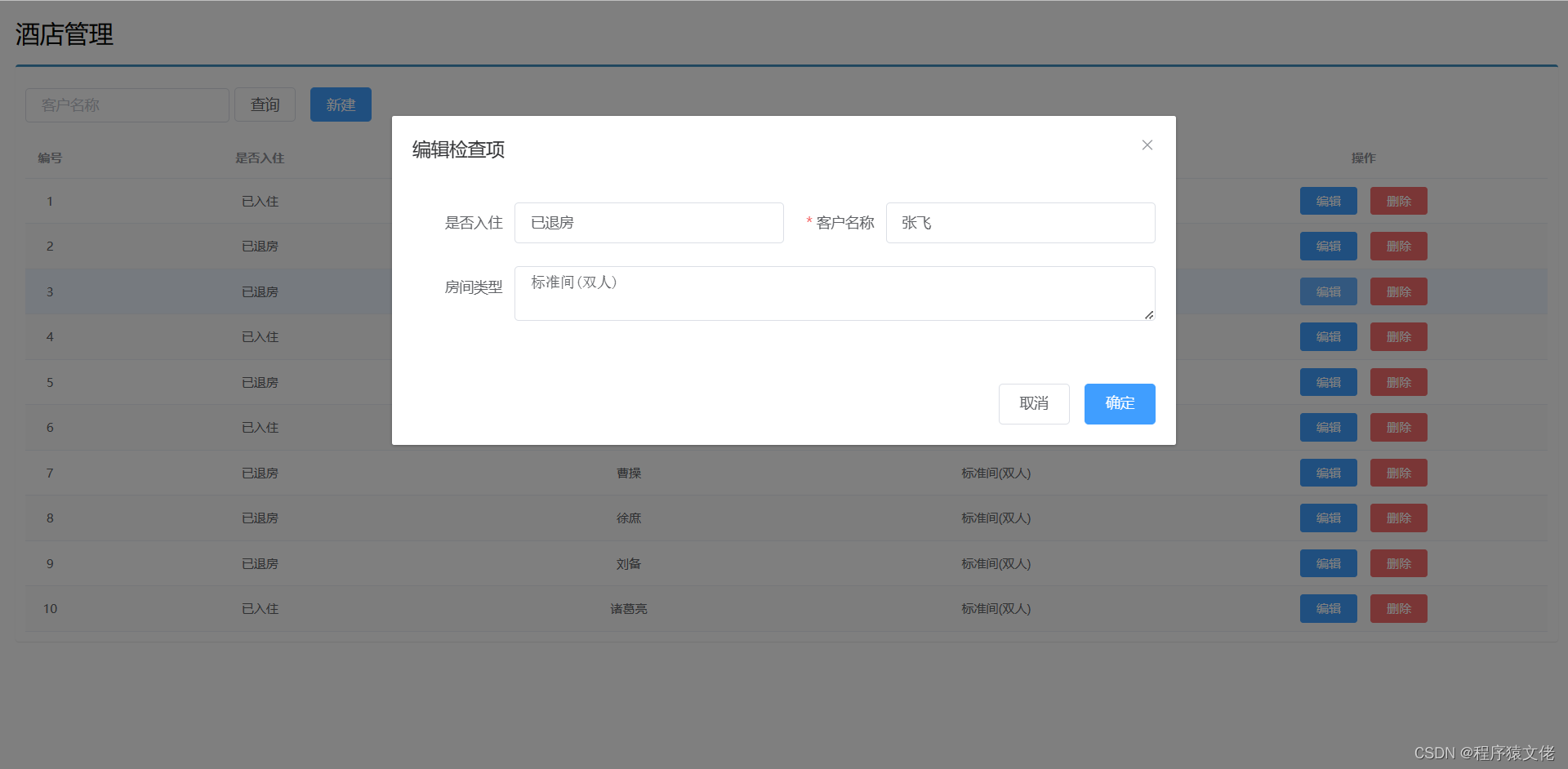The width and height of the screenshot is (1568, 769).
Task: Click 删除 for guest 诸葛亮 in row 10
Action: (1398, 608)
